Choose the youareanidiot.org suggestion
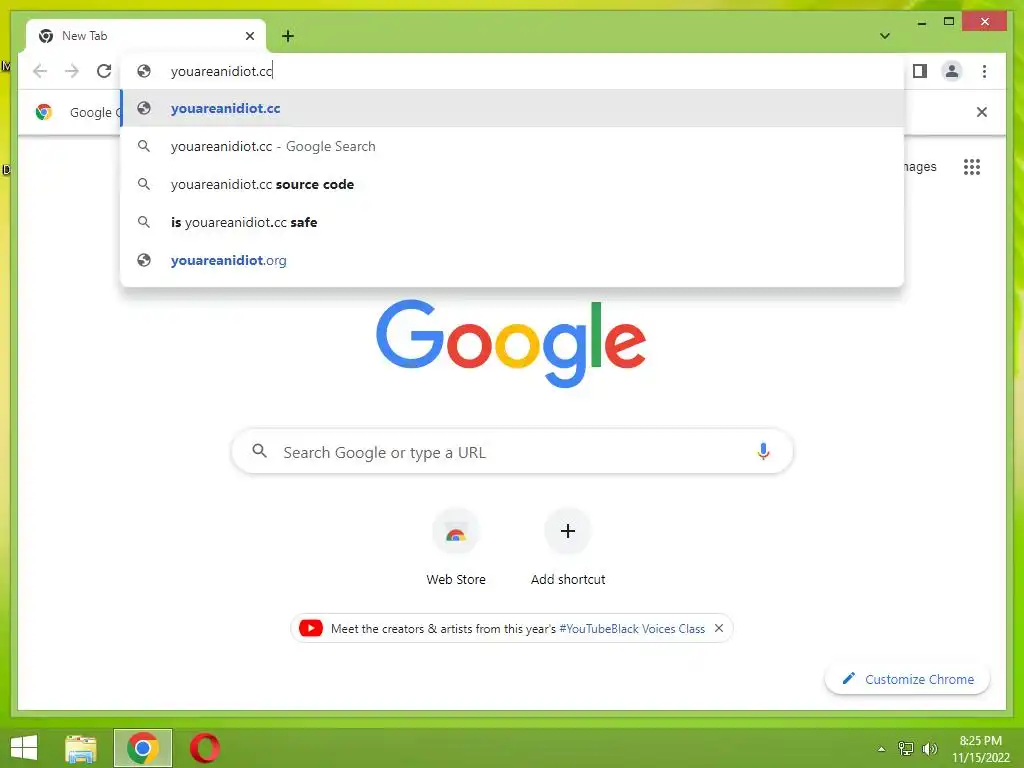 pyautogui.click(x=513, y=260)
